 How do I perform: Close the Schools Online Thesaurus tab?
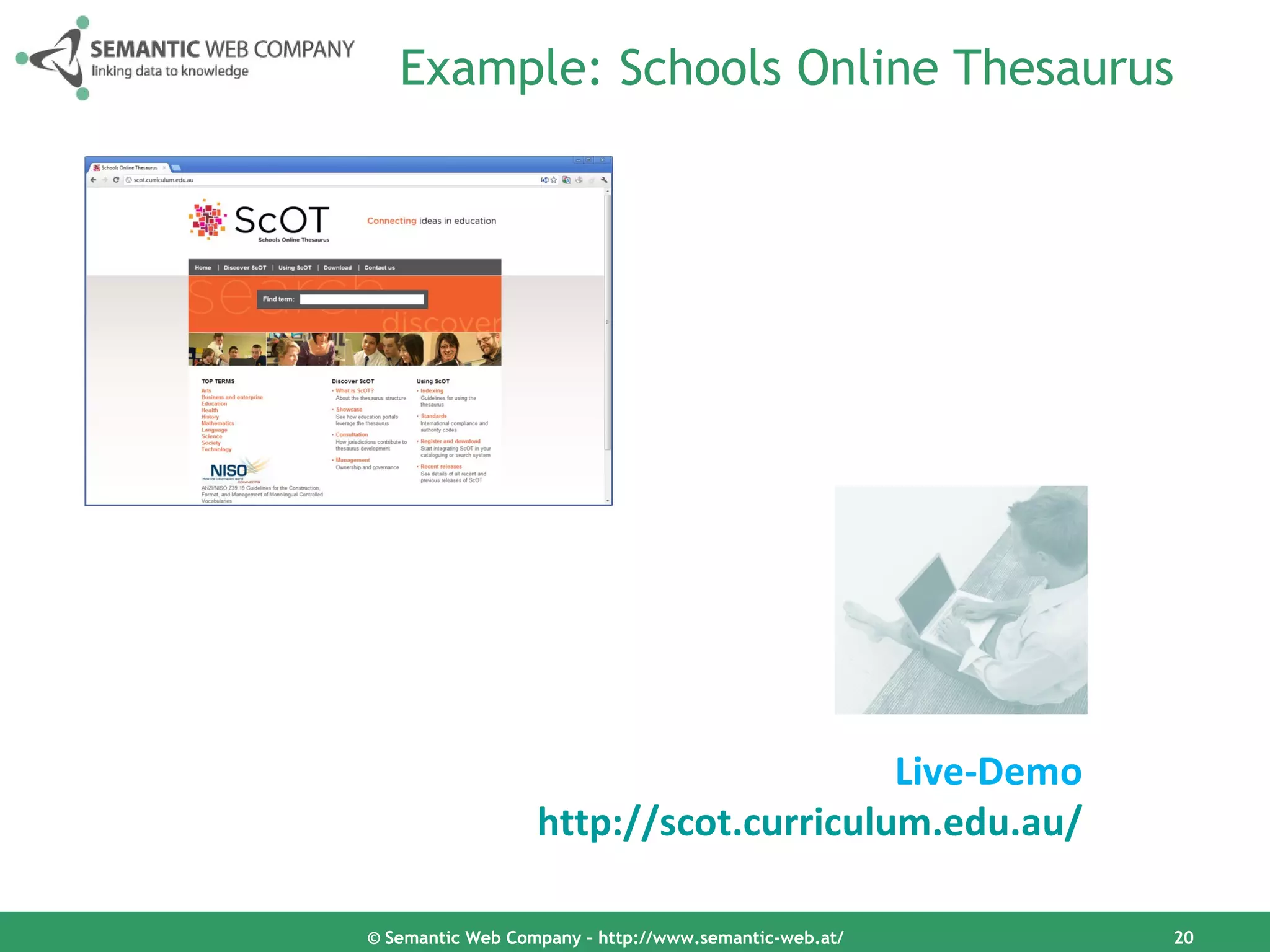(164, 168)
